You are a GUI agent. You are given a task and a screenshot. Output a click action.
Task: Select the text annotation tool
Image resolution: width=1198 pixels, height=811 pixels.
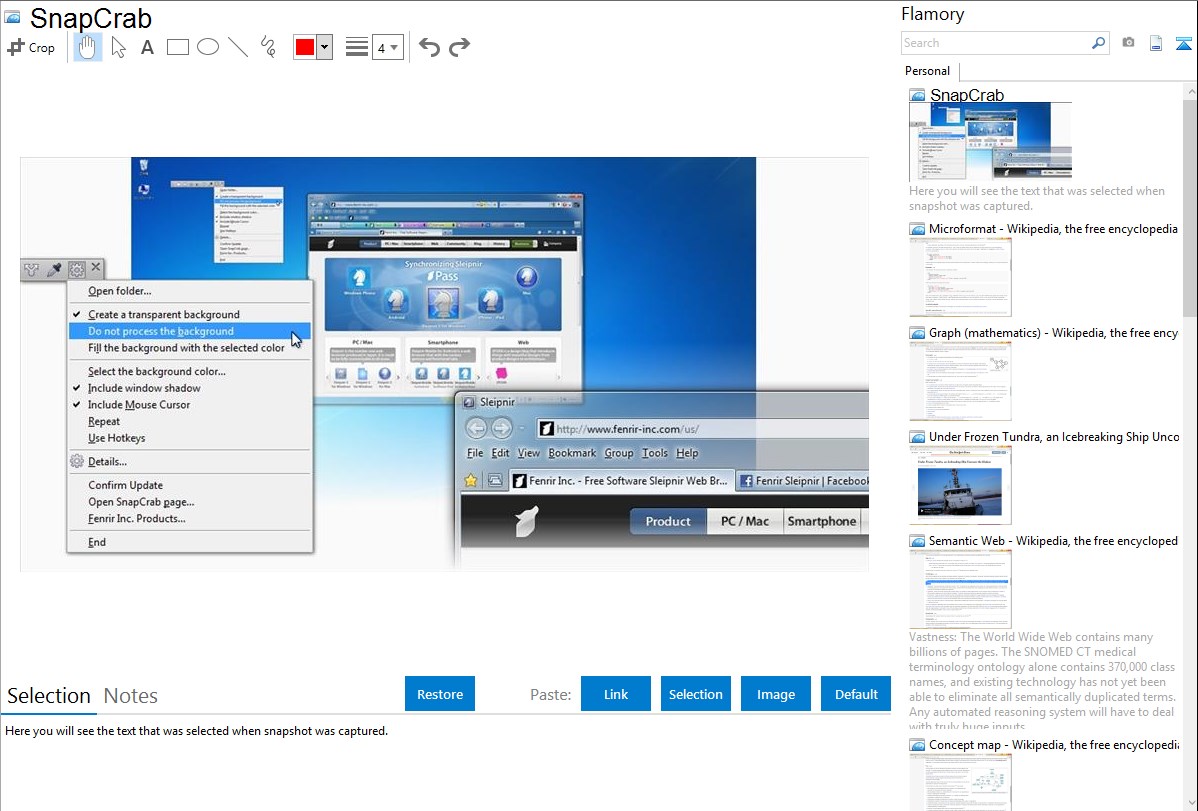[x=147, y=47]
